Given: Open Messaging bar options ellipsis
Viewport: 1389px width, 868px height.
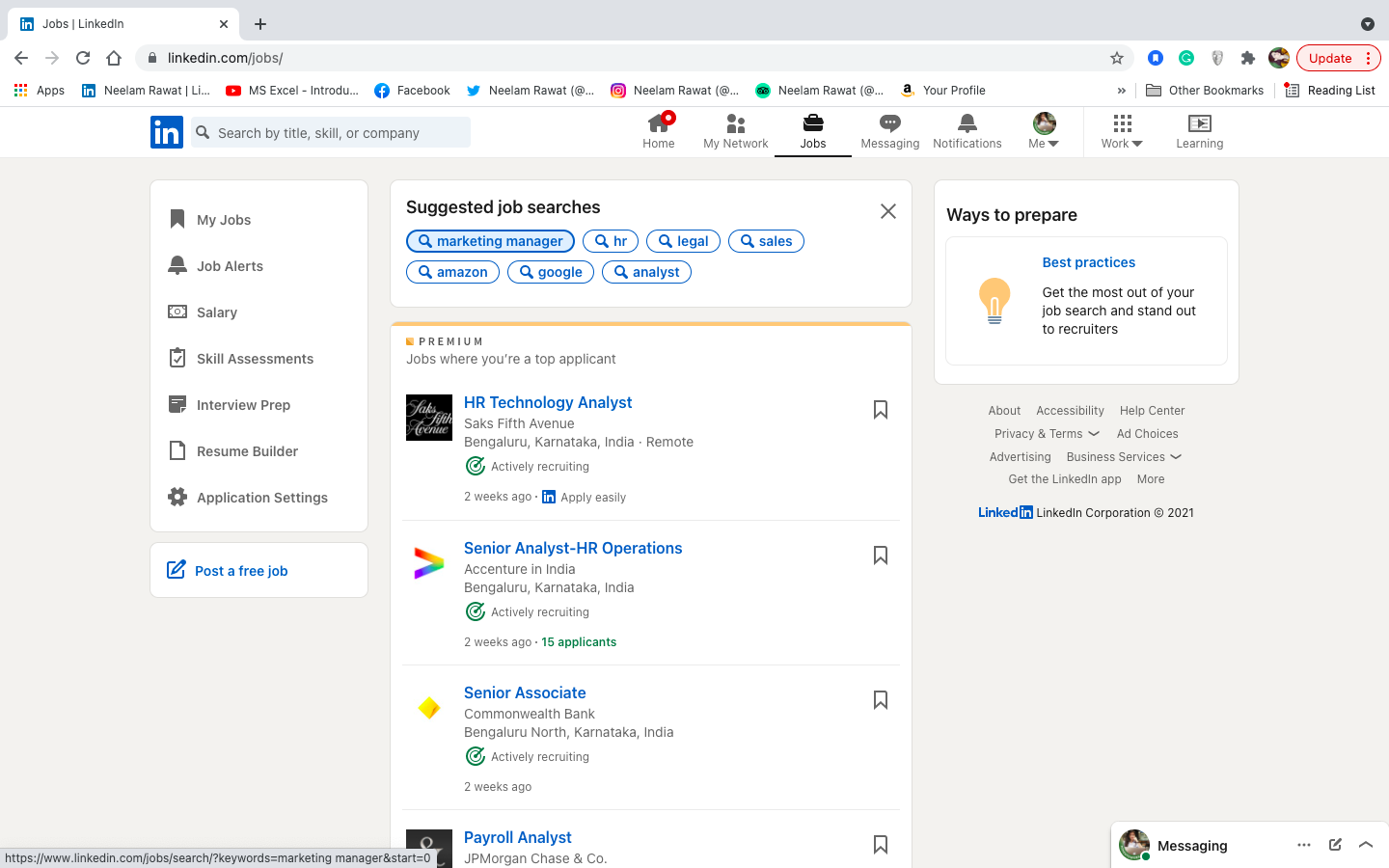Looking at the screenshot, I should coord(1304,845).
